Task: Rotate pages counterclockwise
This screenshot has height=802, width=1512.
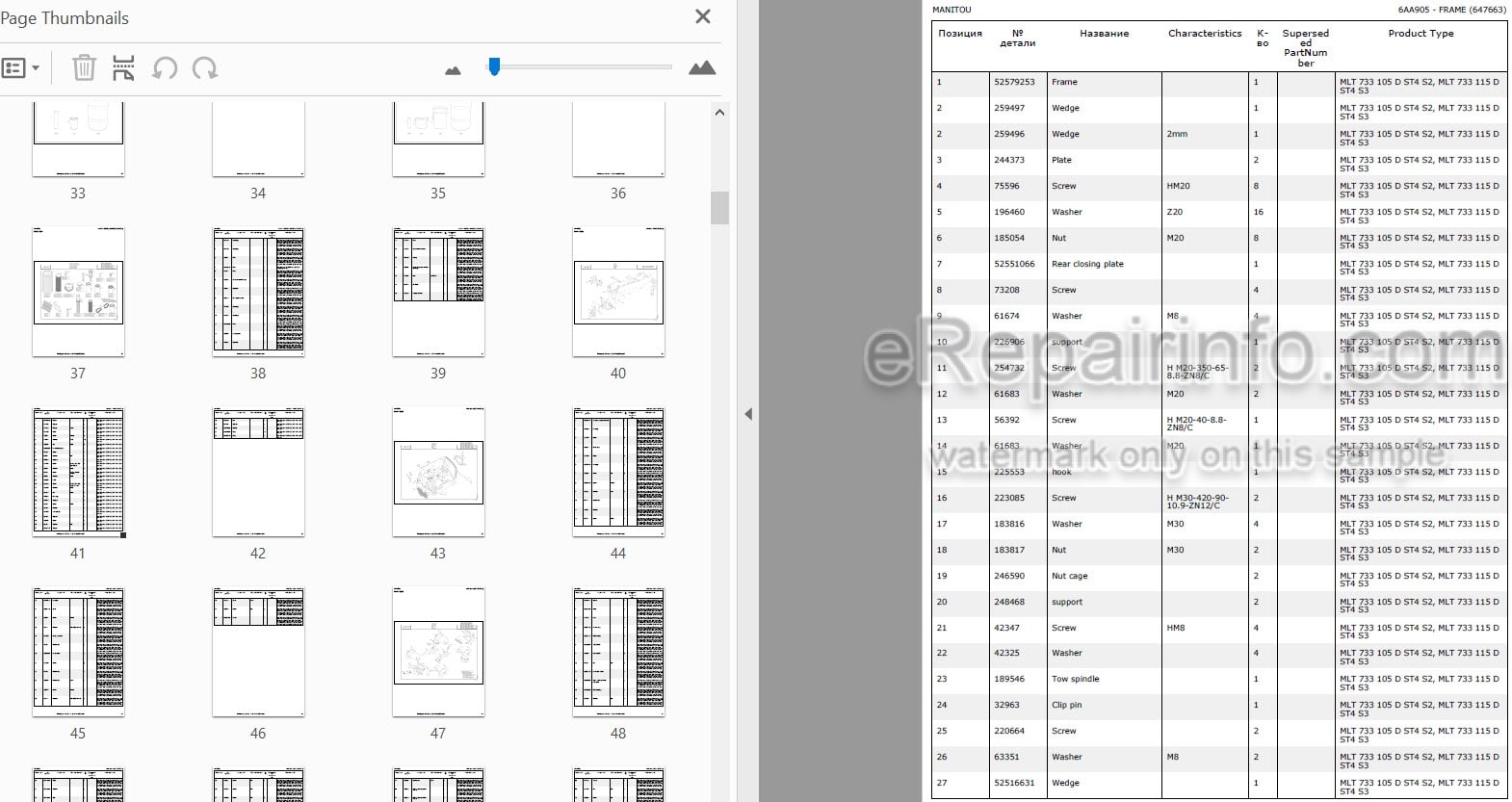Action: (x=165, y=68)
